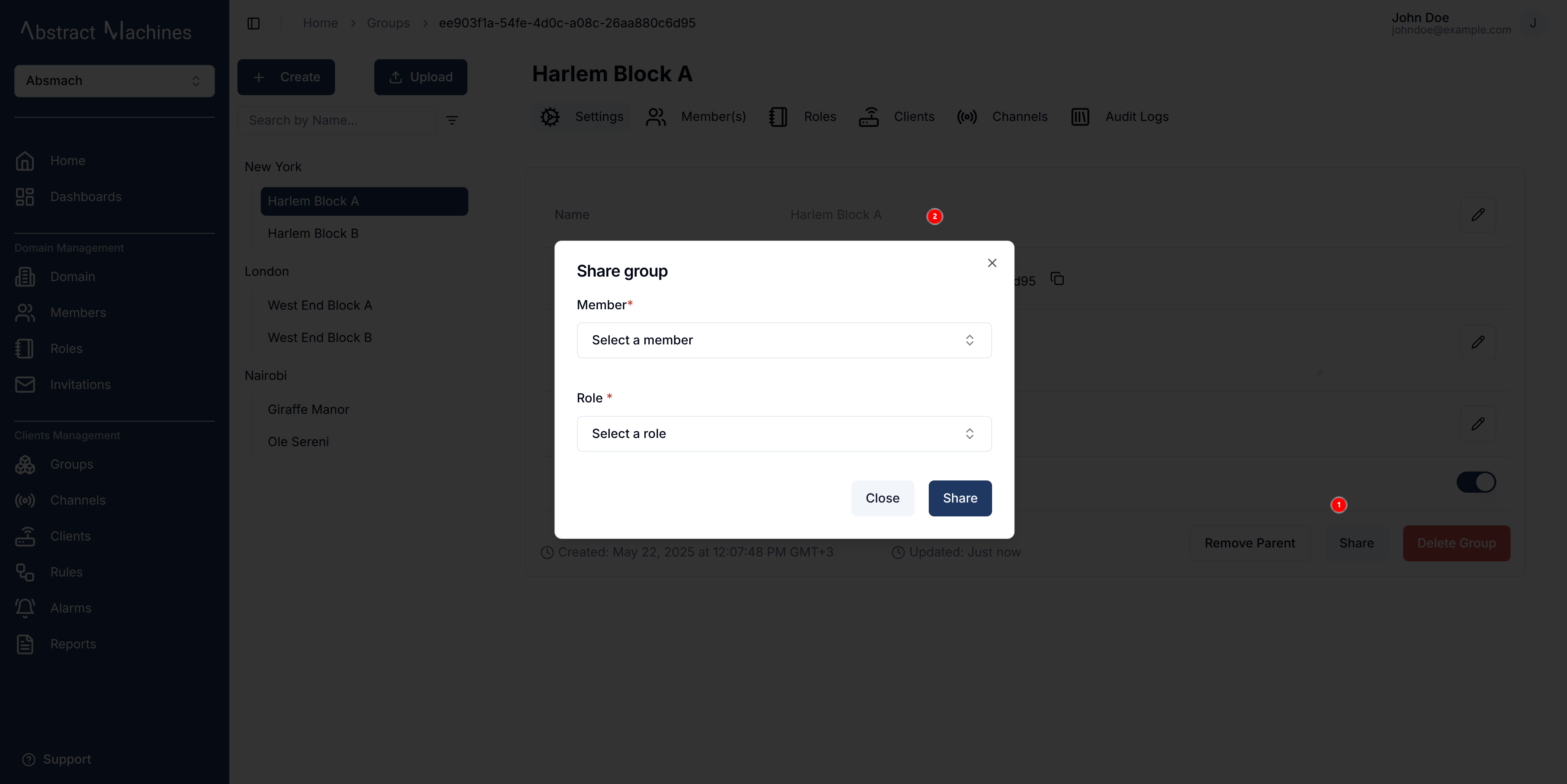Screen dimensions: 1567x784
Task: Click the Clients router icon in sidebar
Action: (25, 536)
